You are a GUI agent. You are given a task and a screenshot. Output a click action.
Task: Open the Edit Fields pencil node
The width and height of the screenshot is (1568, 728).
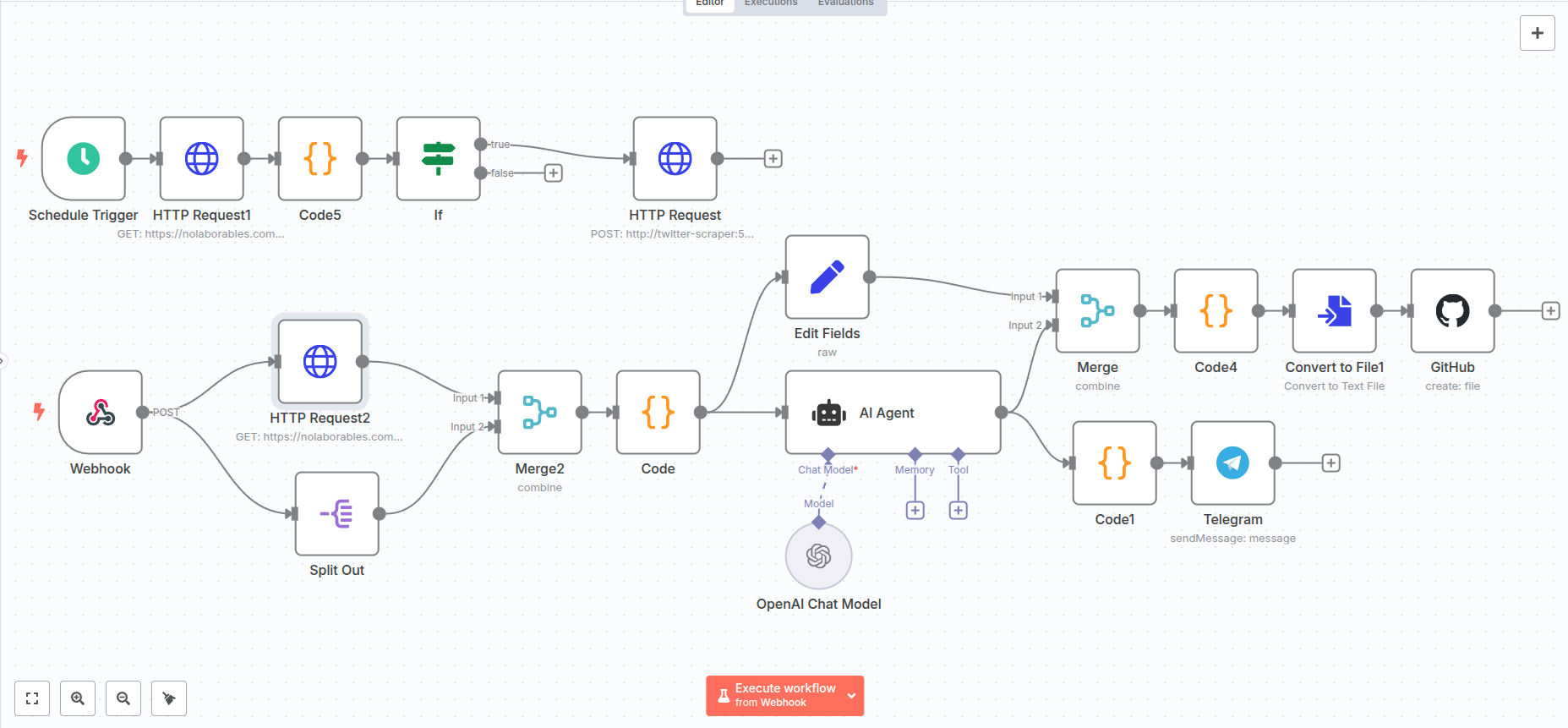(827, 276)
